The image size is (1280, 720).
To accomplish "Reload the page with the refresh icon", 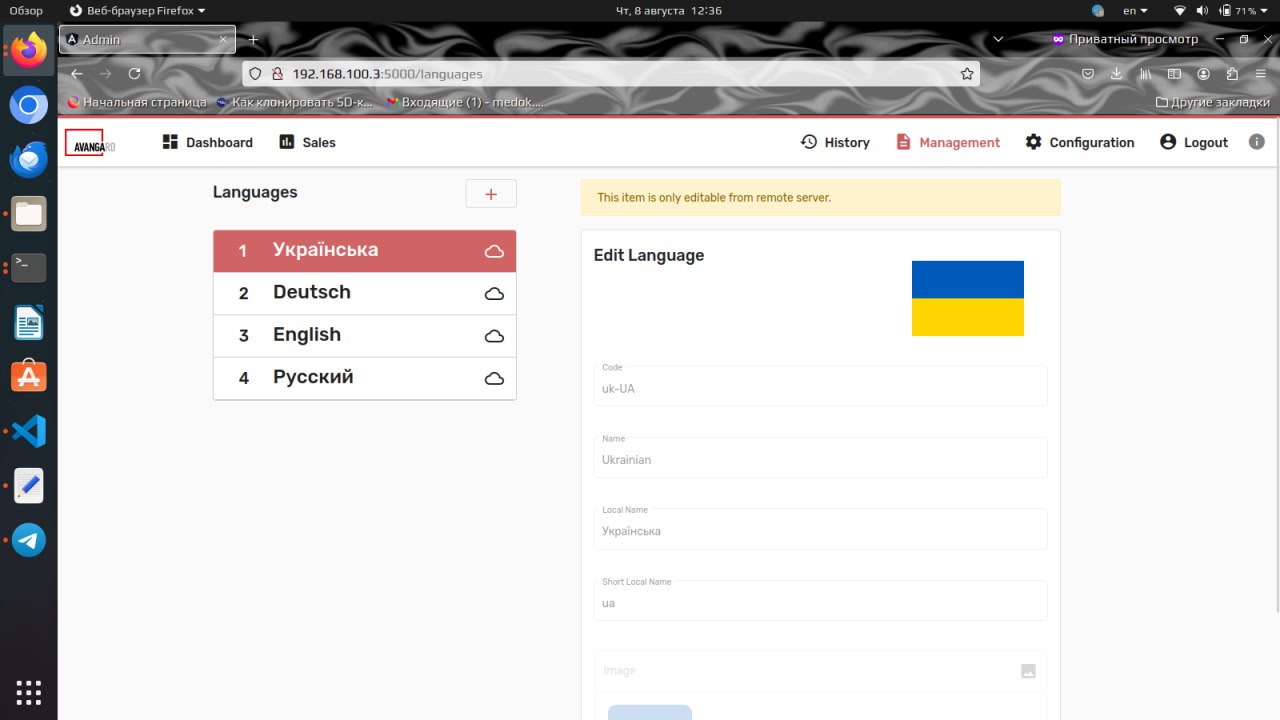I will 135,74.
